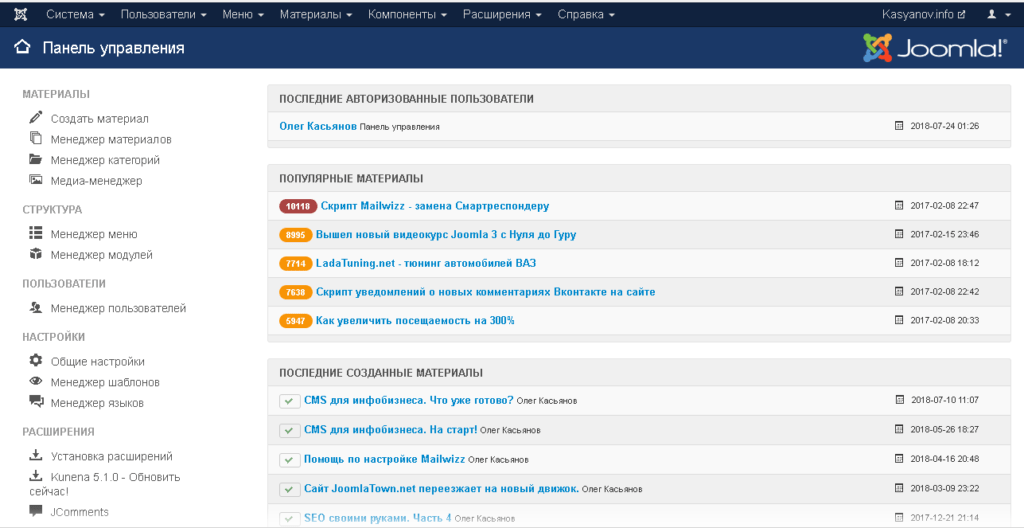Click the calendar icon next to 2018-07-10 11:07

tap(899, 400)
